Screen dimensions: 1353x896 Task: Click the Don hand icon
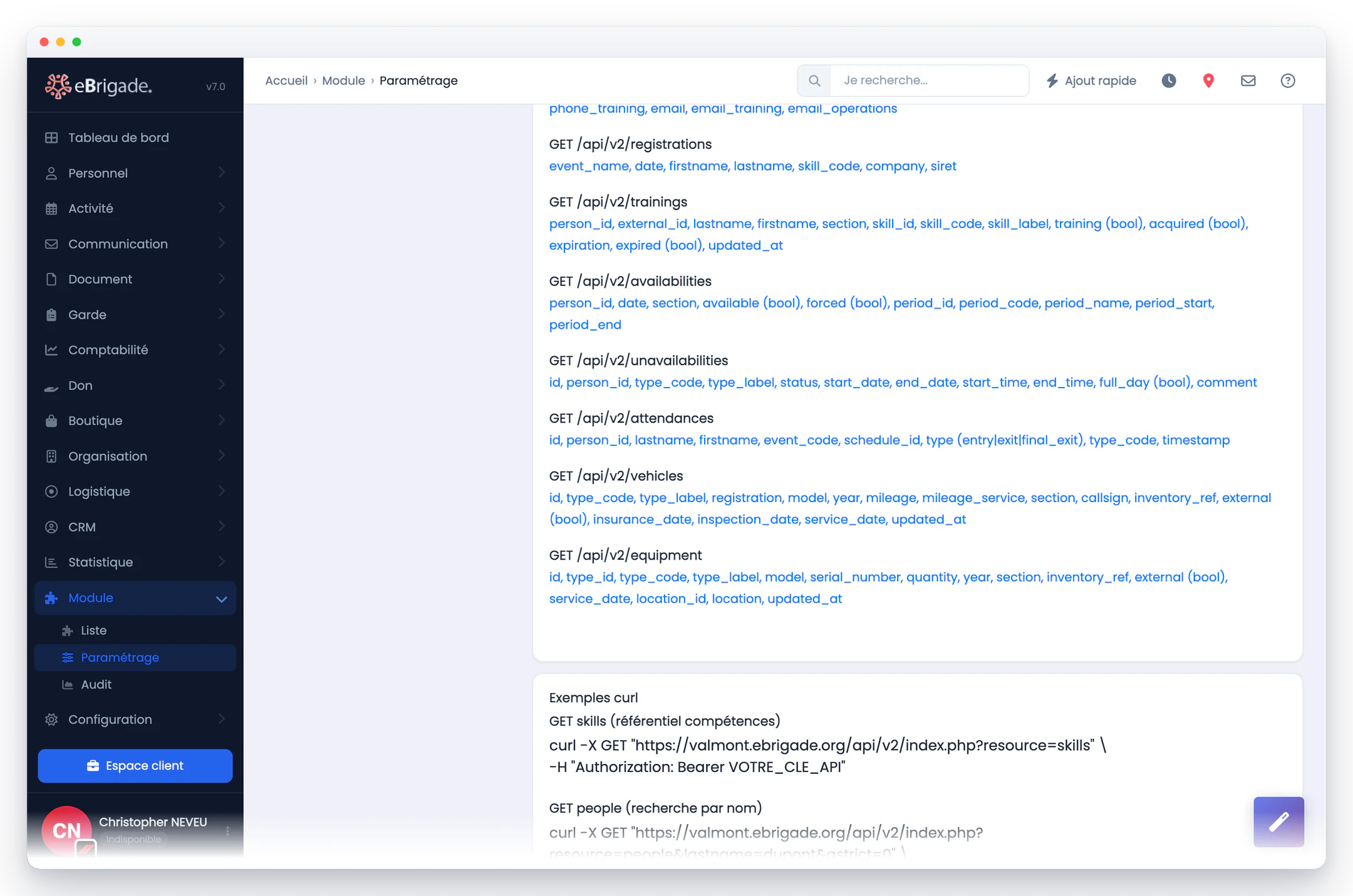click(x=51, y=388)
